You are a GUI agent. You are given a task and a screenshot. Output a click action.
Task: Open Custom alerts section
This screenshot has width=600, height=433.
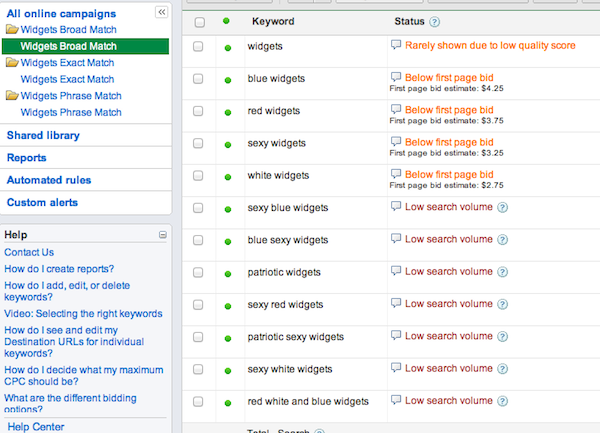(x=42, y=202)
